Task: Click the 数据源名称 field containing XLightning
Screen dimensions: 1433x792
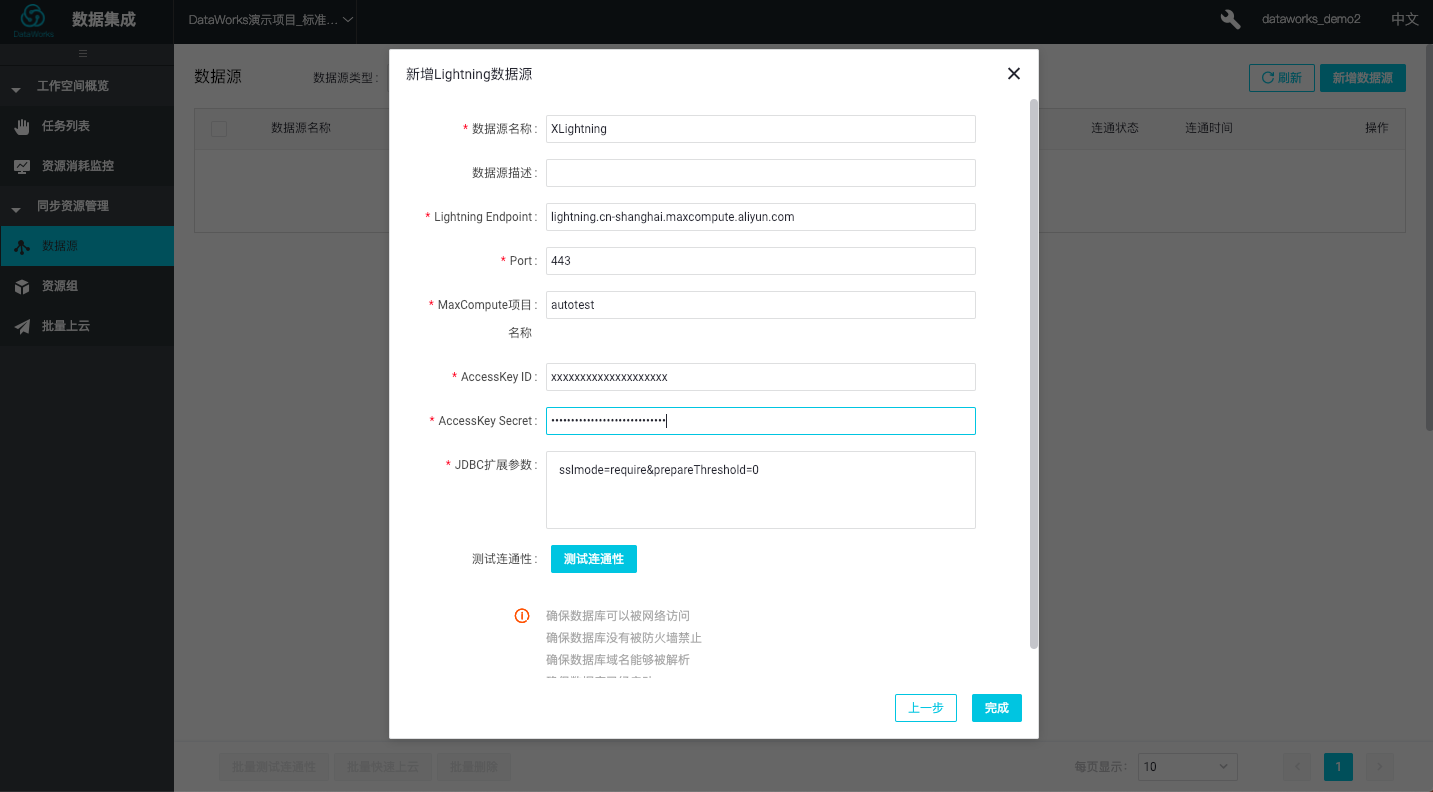Action: pos(761,129)
